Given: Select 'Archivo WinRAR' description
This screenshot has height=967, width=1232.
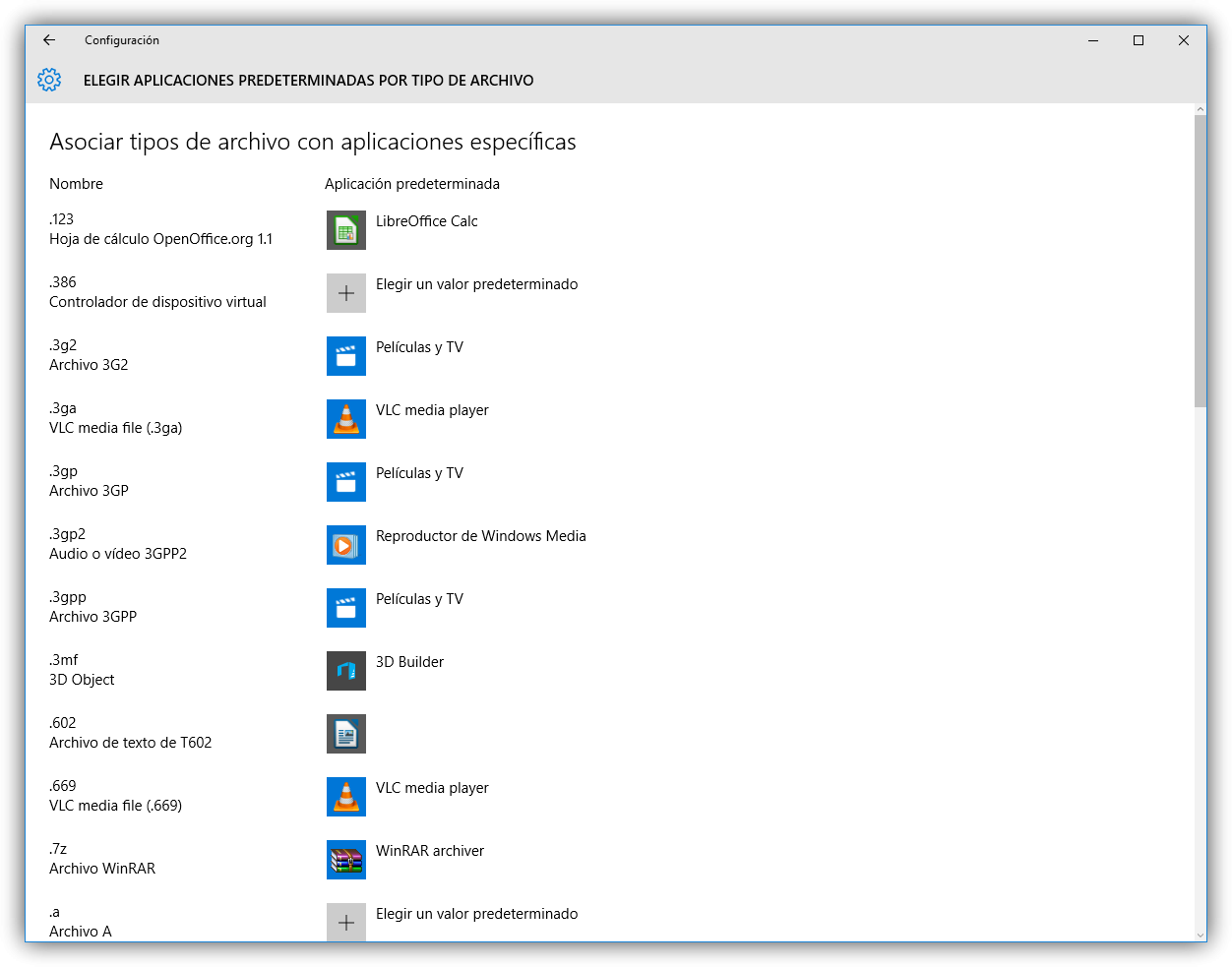Looking at the screenshot, I should pos(102,869).
